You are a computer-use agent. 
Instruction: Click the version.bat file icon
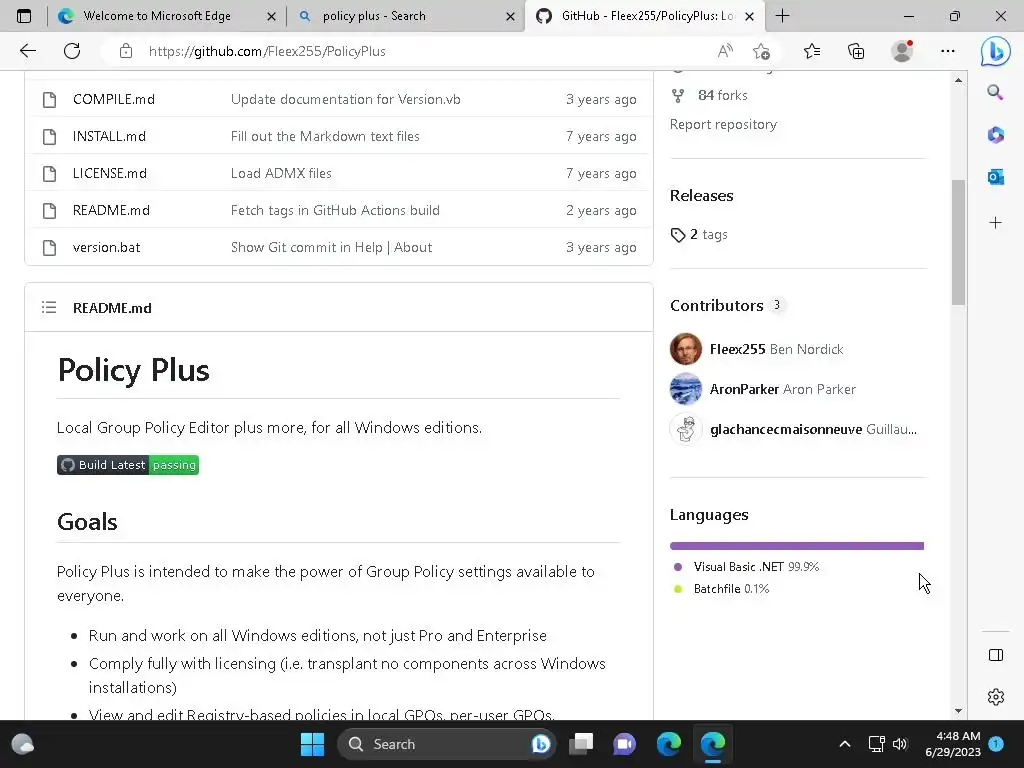49,248
